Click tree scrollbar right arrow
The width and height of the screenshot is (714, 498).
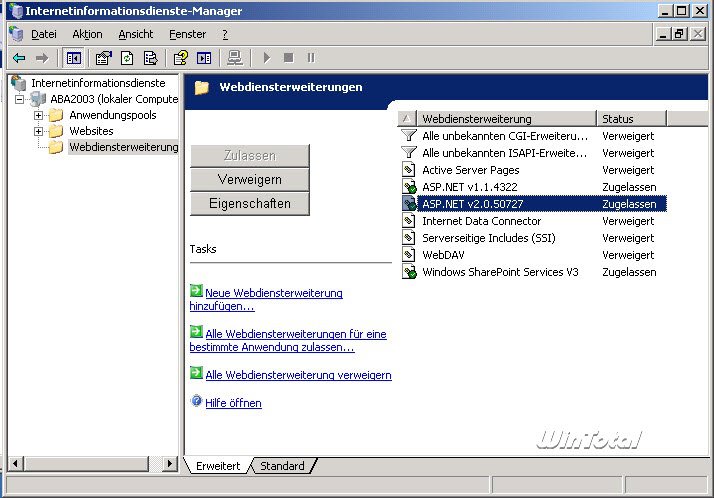170,464
